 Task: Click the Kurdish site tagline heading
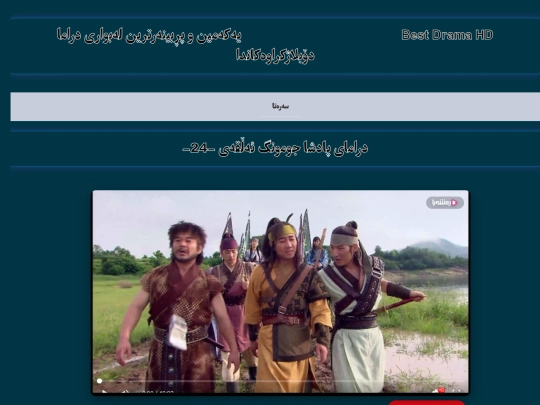click(186, 45)
